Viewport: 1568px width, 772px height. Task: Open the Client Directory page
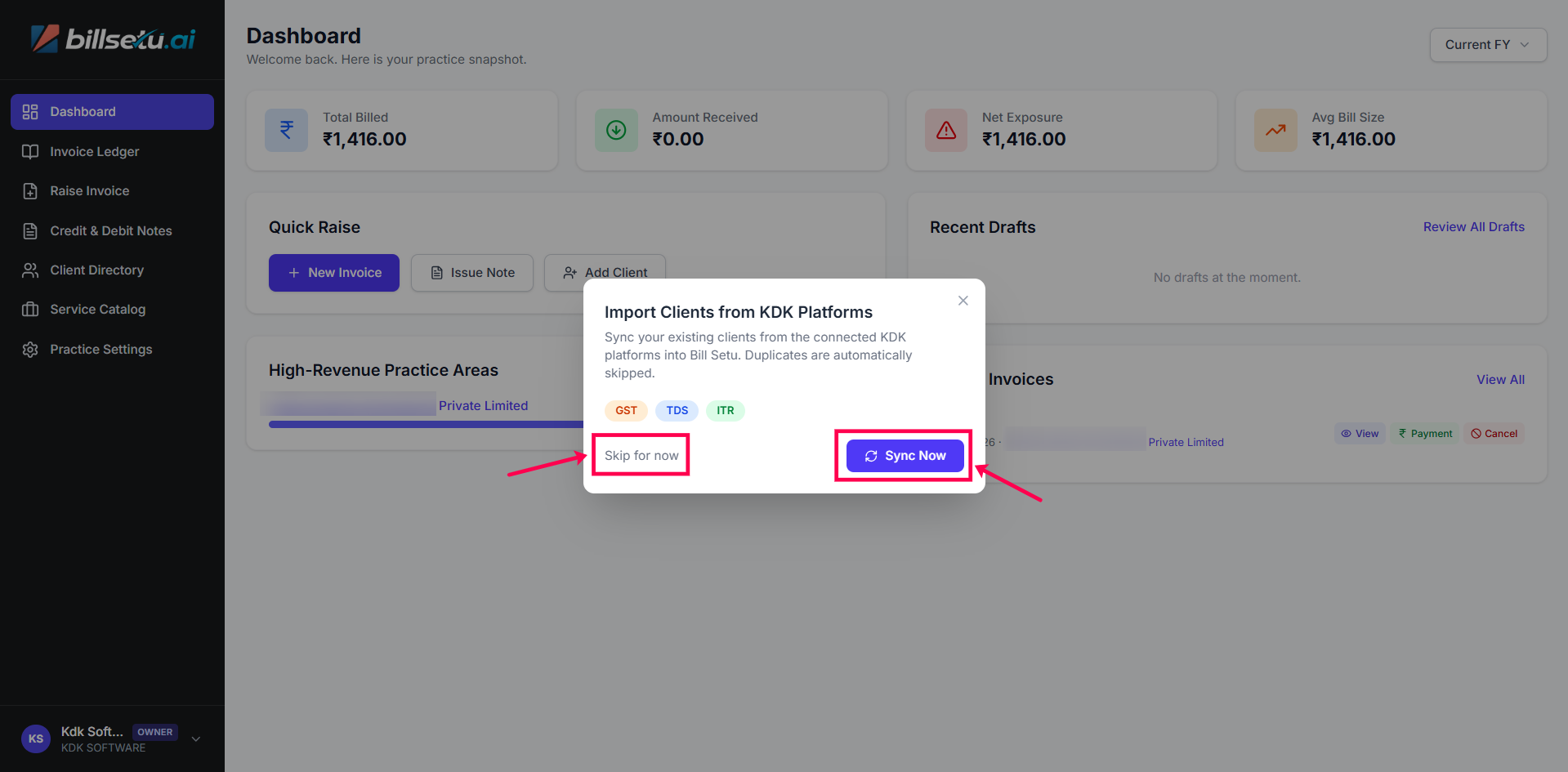96,270
